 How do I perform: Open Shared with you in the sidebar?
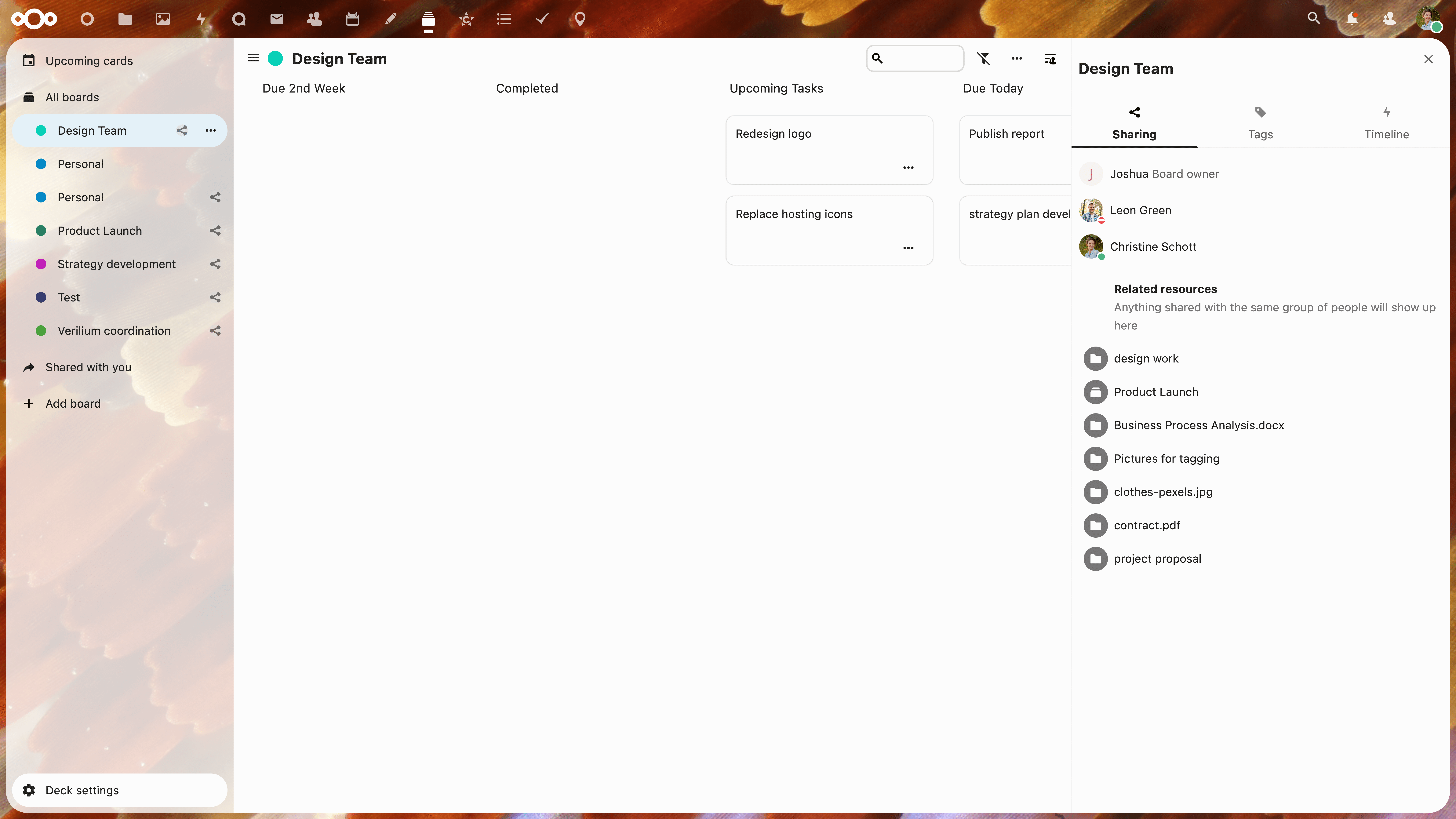120,367
